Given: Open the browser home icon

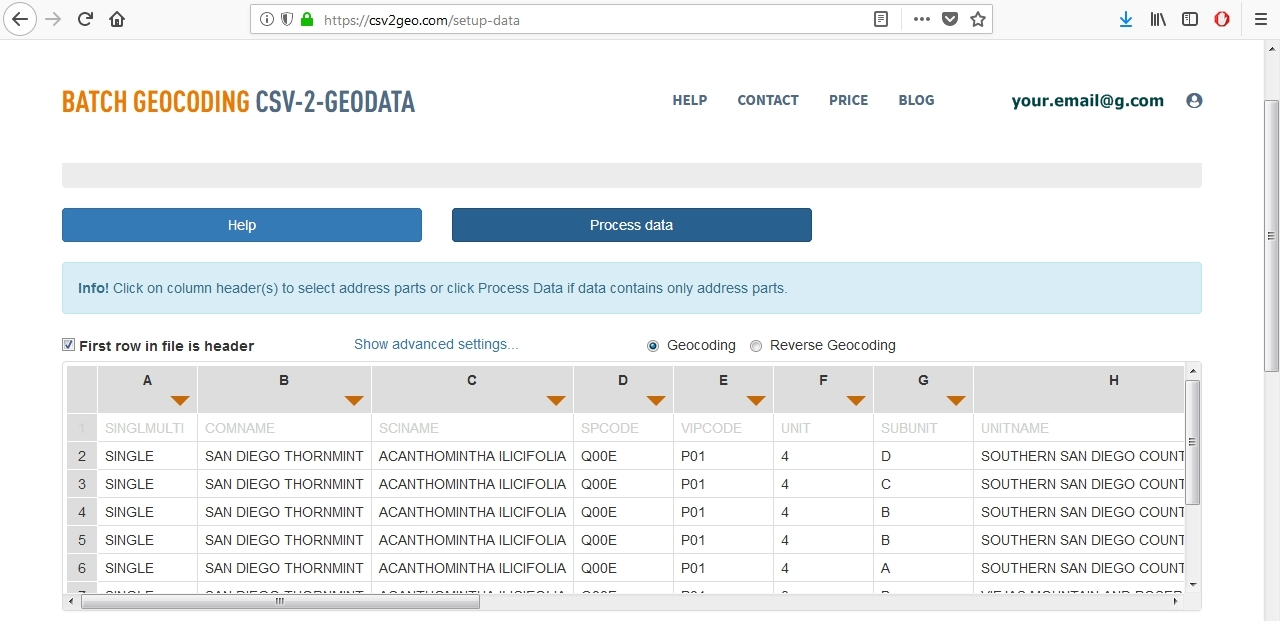Looking at the screenshot, I should point(117,19).
